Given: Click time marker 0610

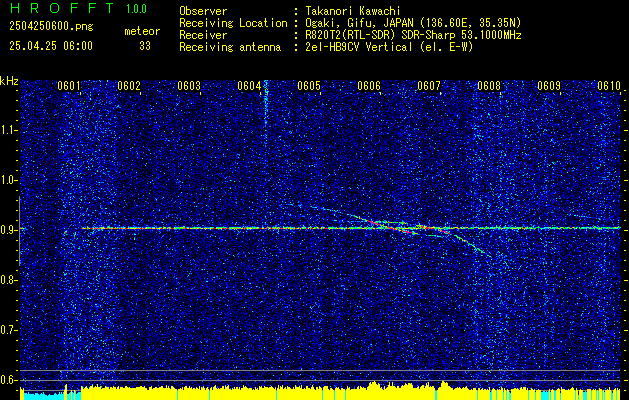Looking at the screenshot, I should tap(609, 86).
